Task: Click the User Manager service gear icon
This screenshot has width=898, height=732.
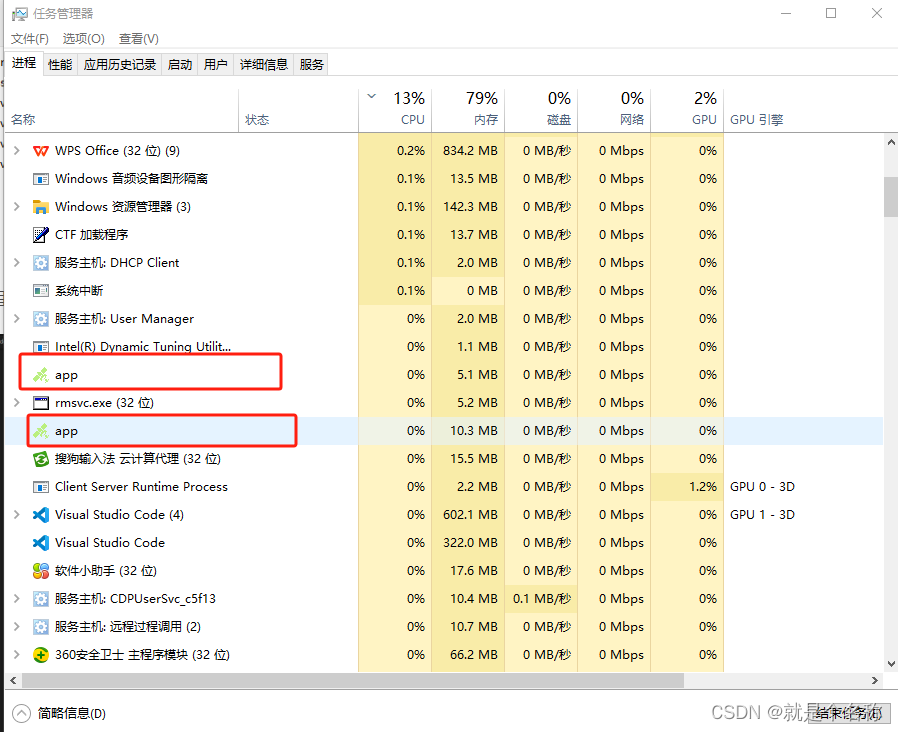Action: 41,319
